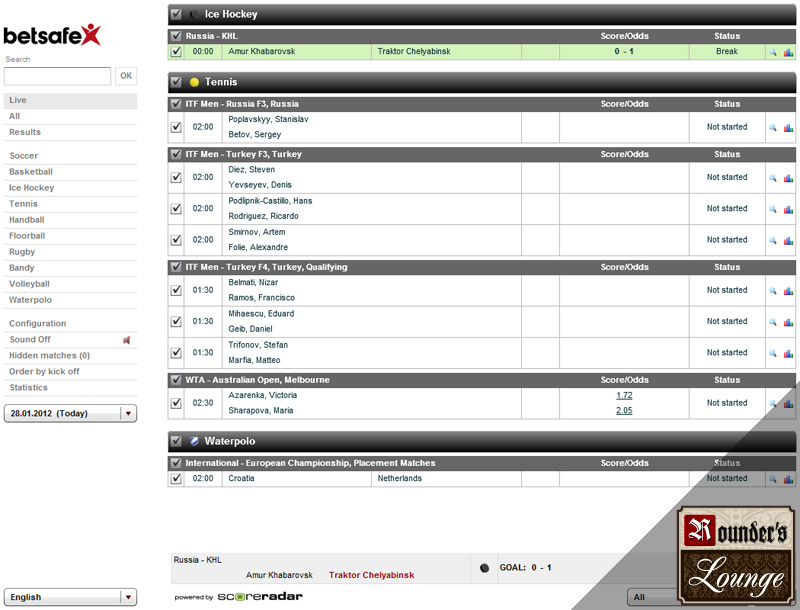Click Hidden matches (0)
The image size is (800, 610).
[70, 355]
